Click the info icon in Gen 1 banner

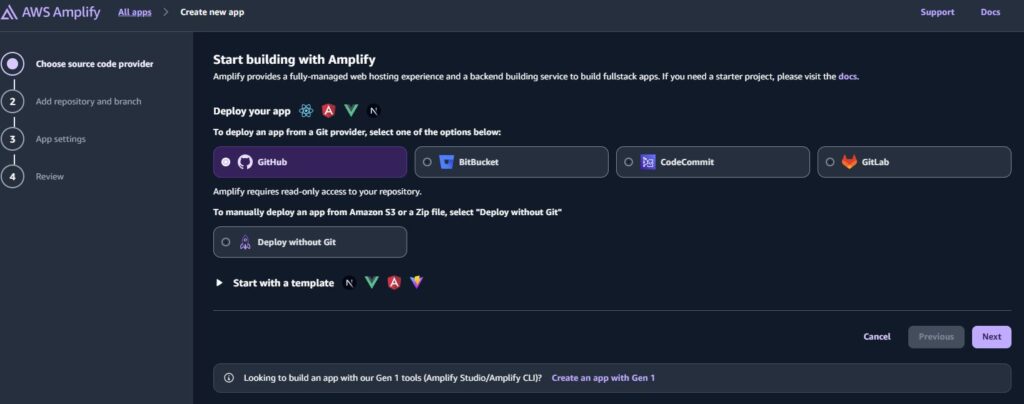(x=229, y=378)
